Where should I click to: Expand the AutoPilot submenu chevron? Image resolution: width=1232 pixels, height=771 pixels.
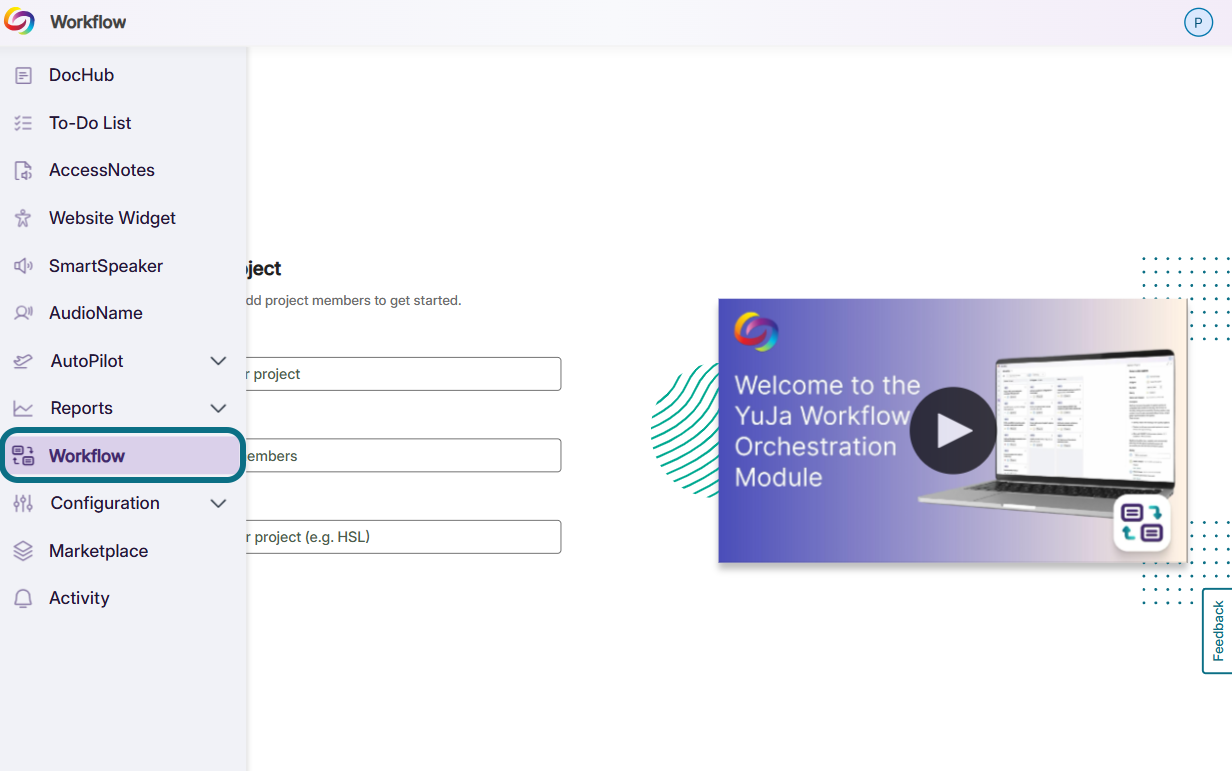tap(218, 361)
